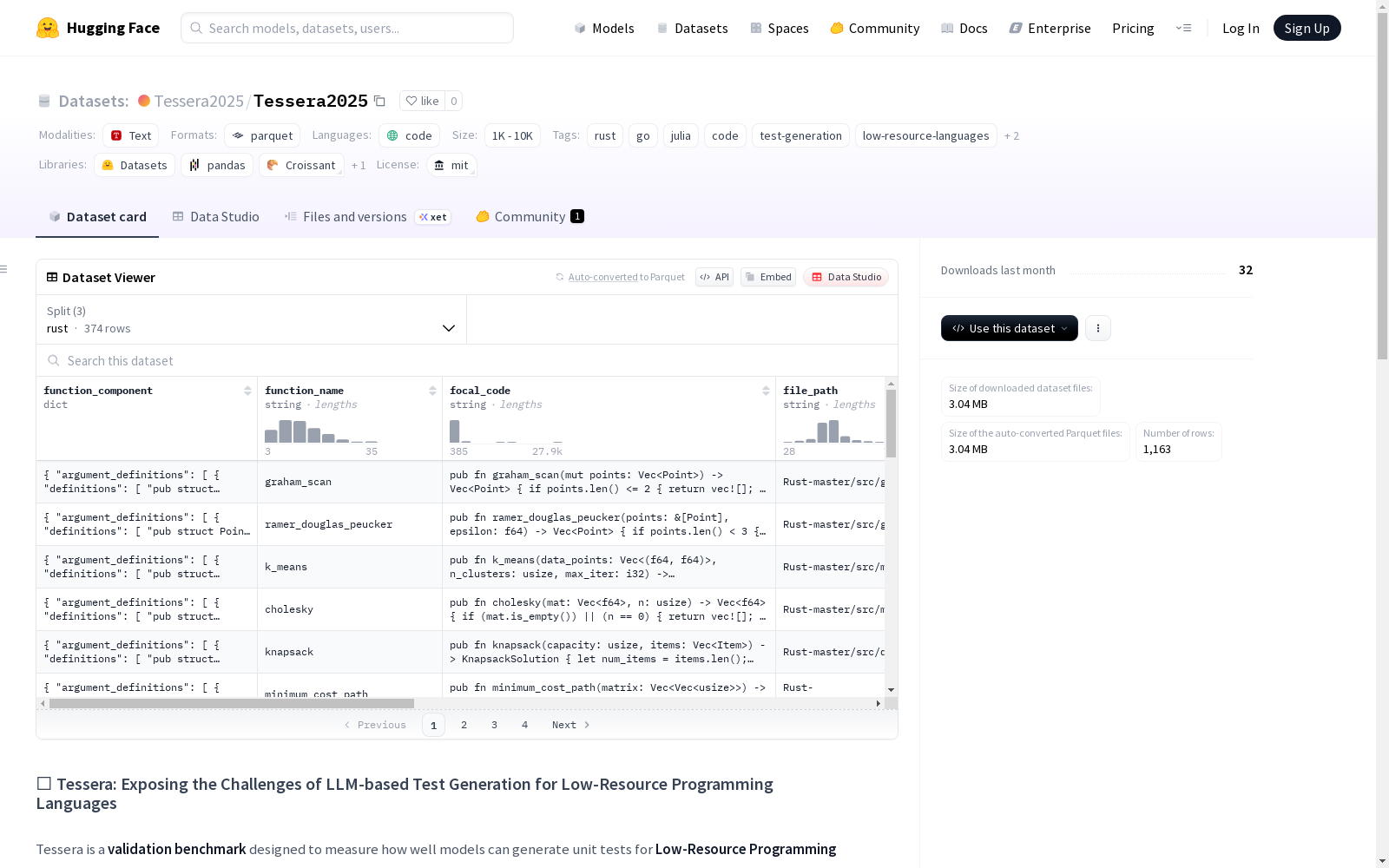Select the pandas library tag
Screen dimensions: 1389x868
pos(217,165)
